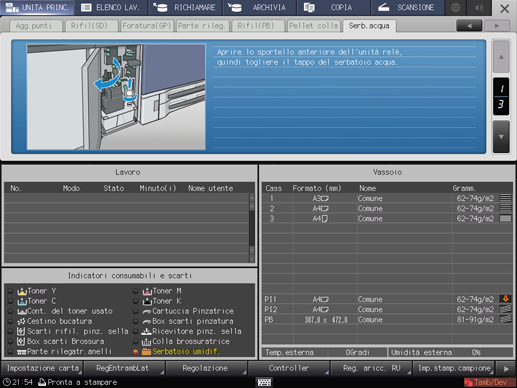Open the ELENCO LAV. tab
Screen dimensions: 517x388
[x=111, y=7]
